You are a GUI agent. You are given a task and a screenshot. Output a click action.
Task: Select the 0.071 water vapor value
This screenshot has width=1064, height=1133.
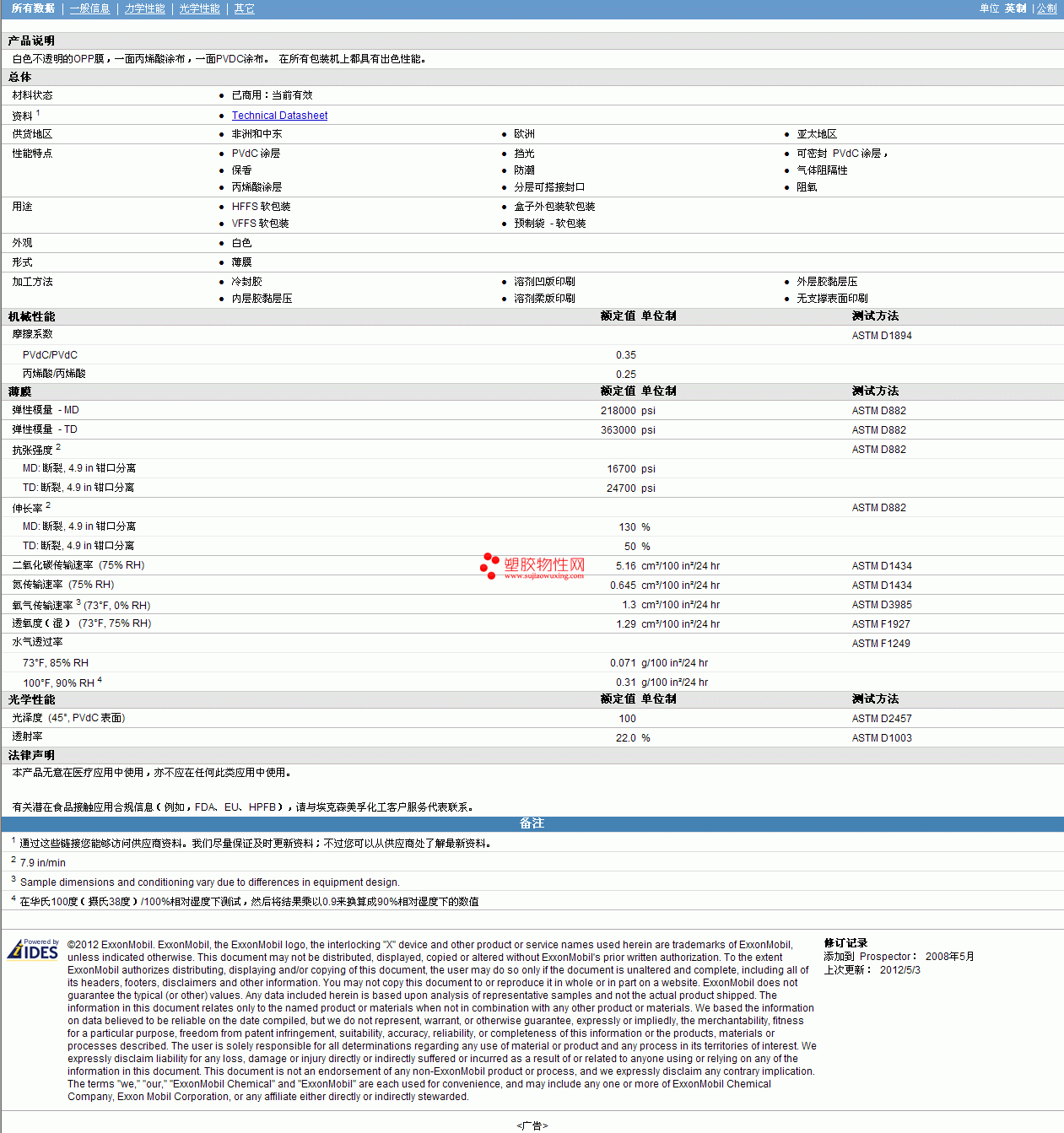(x=623, y=663)
